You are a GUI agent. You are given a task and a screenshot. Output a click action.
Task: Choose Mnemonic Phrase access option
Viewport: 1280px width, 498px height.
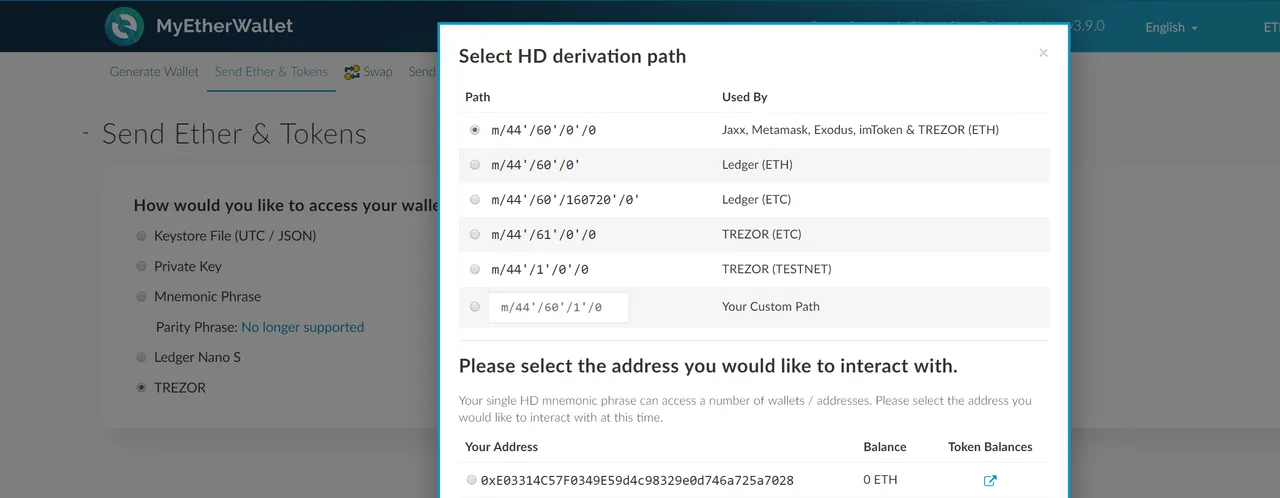pos(141,297)
